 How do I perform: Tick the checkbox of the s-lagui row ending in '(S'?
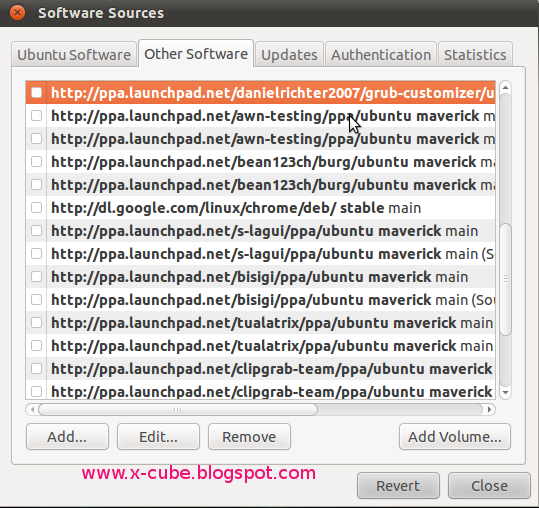[36, 254]
